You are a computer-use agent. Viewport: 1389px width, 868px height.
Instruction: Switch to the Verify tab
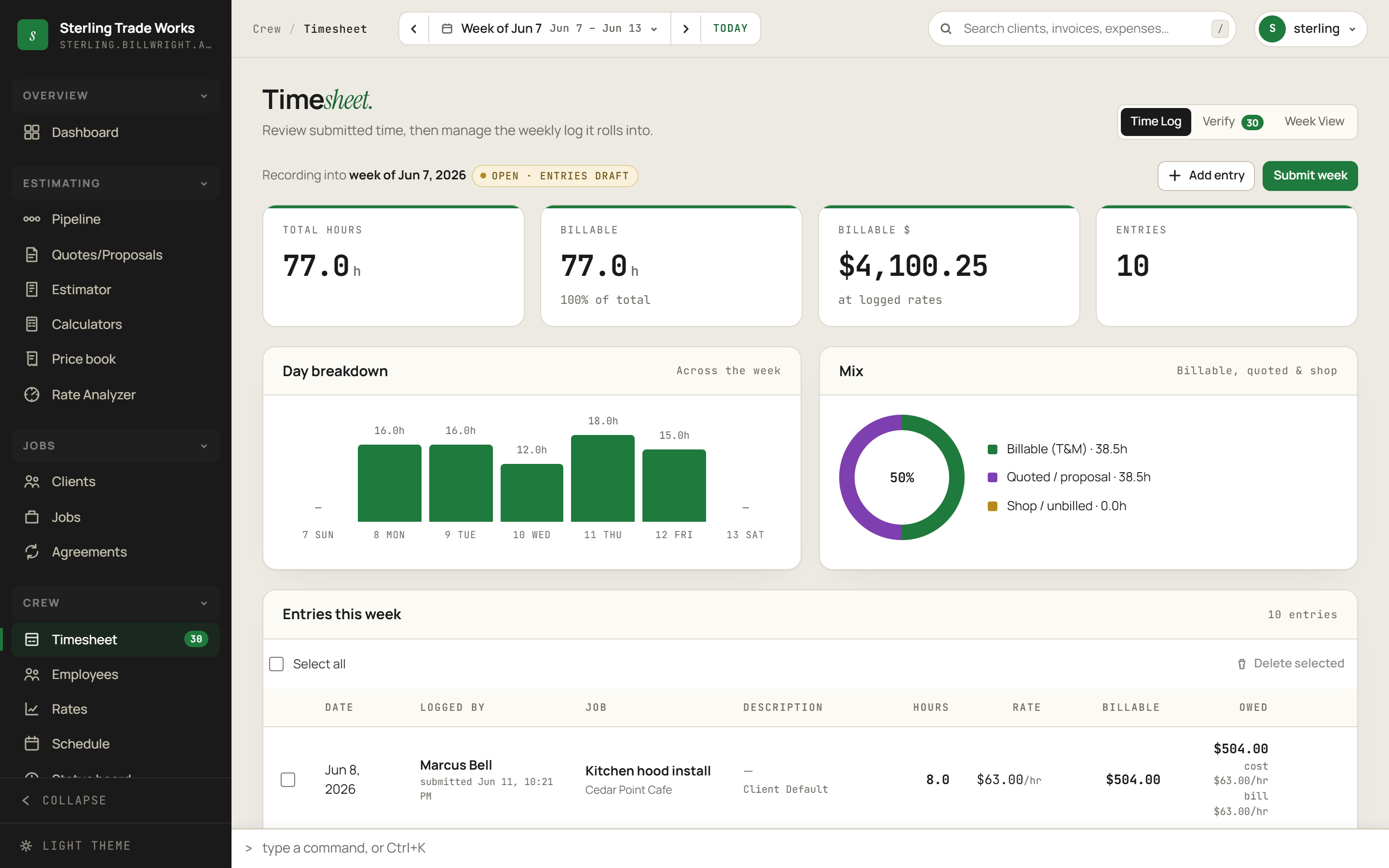click(1232, 122)
